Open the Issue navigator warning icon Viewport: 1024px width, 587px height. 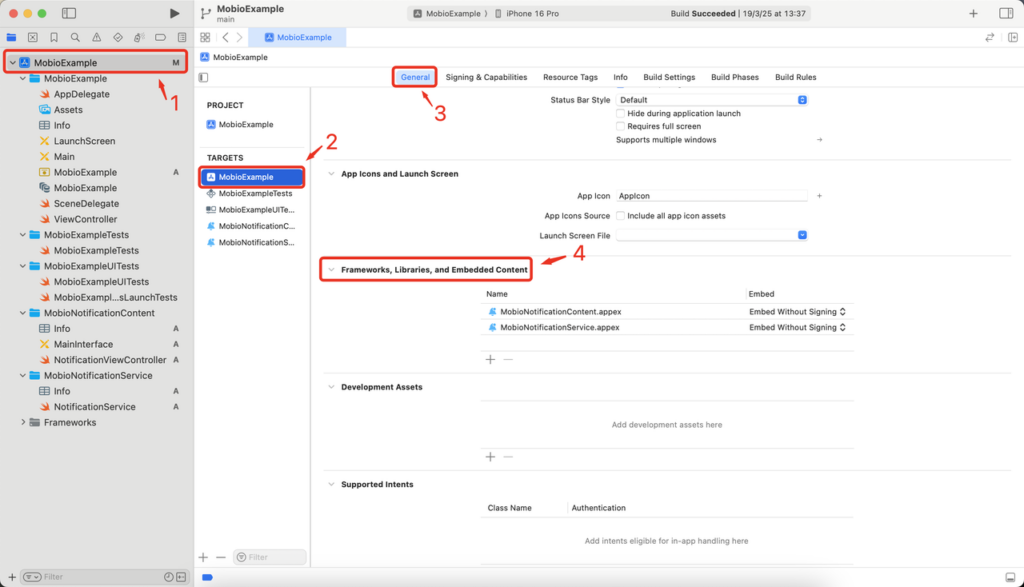(x=96, y=37)
